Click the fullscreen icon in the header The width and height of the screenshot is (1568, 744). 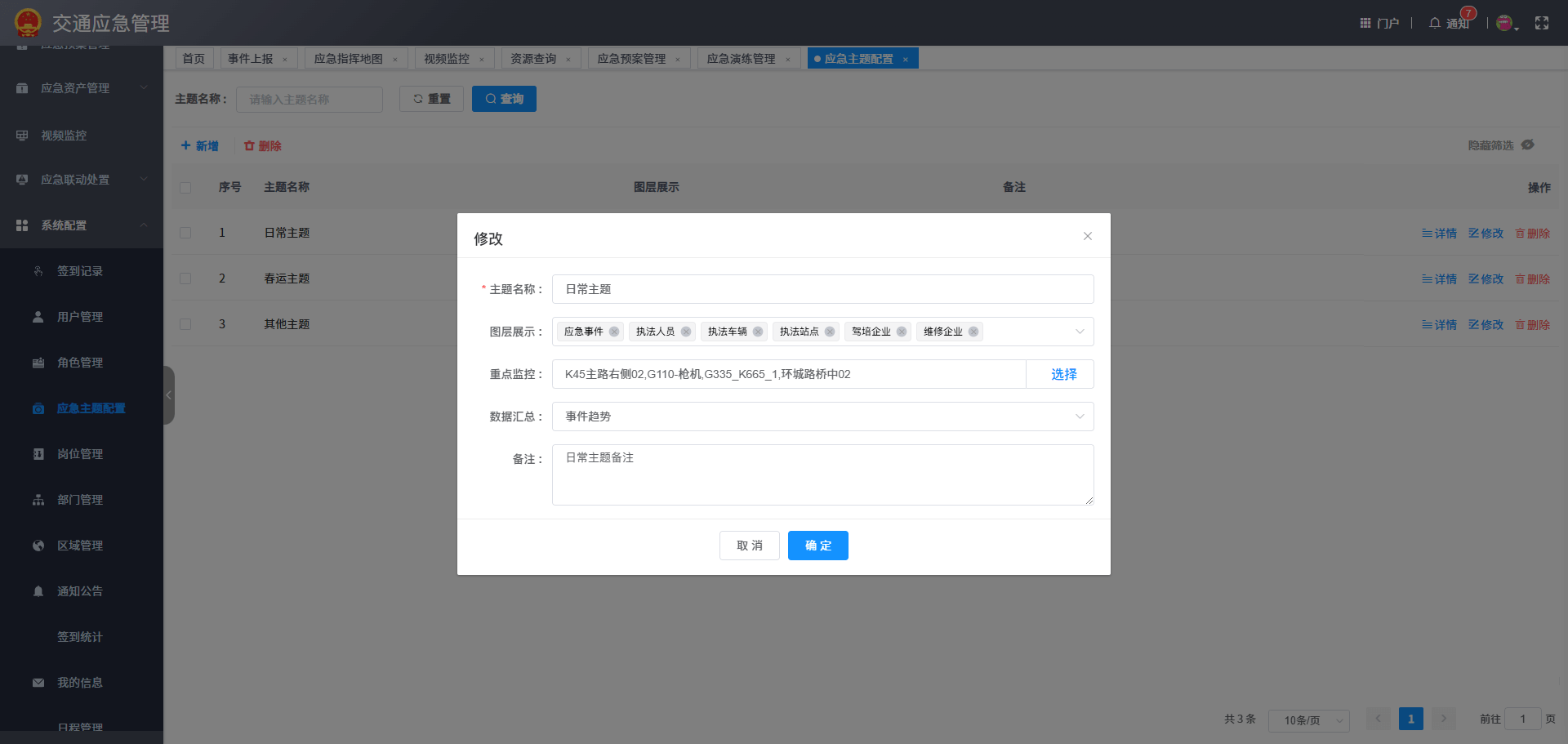1542,22
